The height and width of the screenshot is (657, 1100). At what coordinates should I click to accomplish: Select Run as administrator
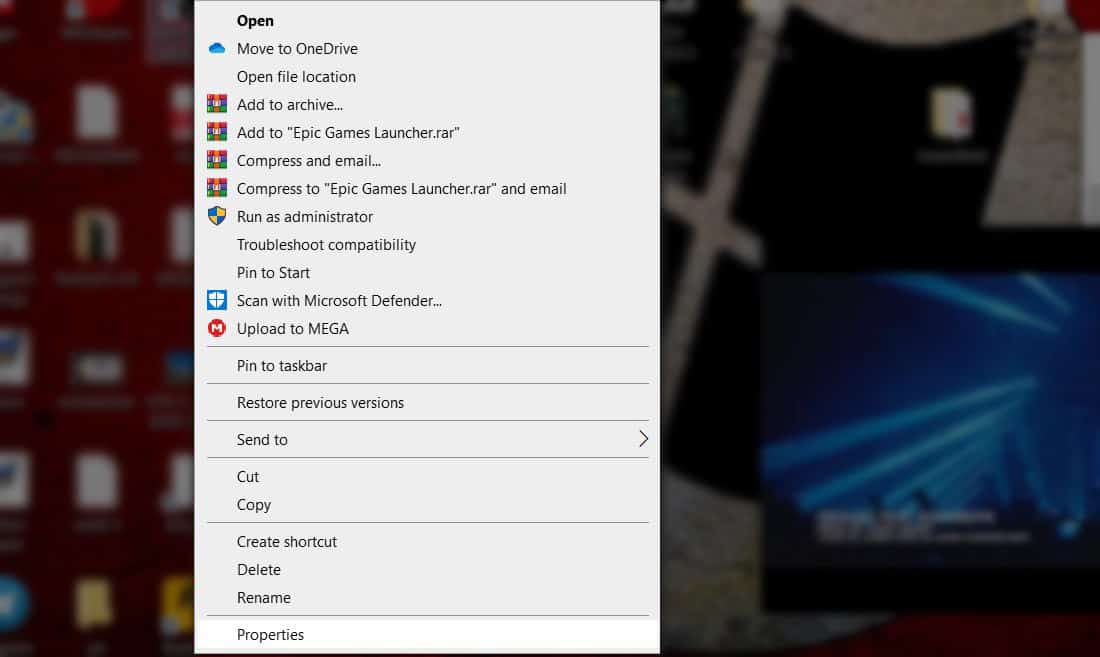427,217
